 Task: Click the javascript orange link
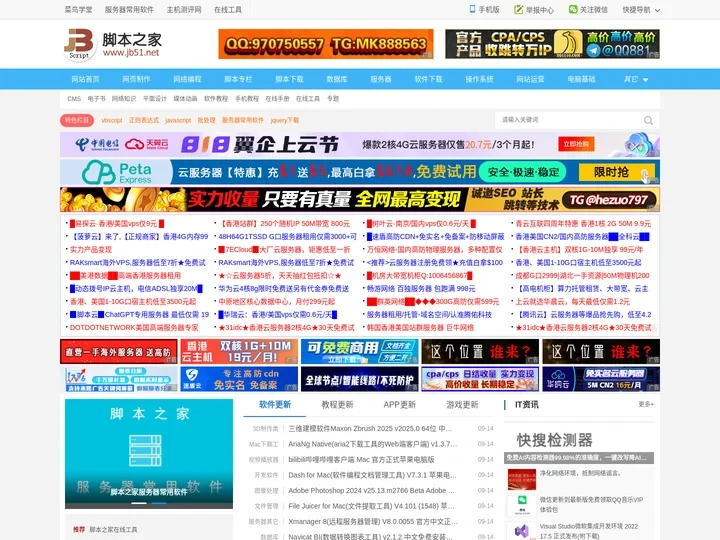(178, 120)
